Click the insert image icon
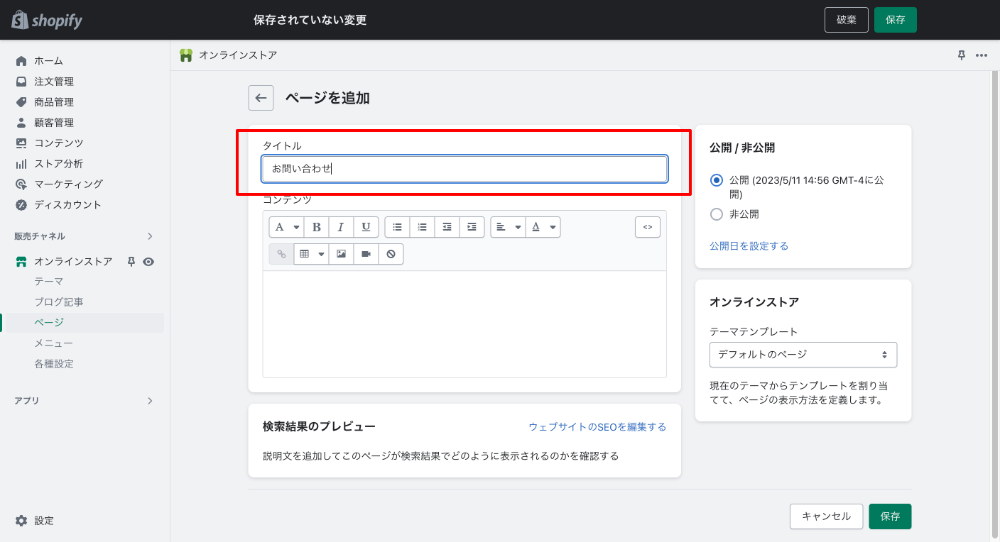The width and height of the screenshot is (1000, 542). (x=341, y=254)
